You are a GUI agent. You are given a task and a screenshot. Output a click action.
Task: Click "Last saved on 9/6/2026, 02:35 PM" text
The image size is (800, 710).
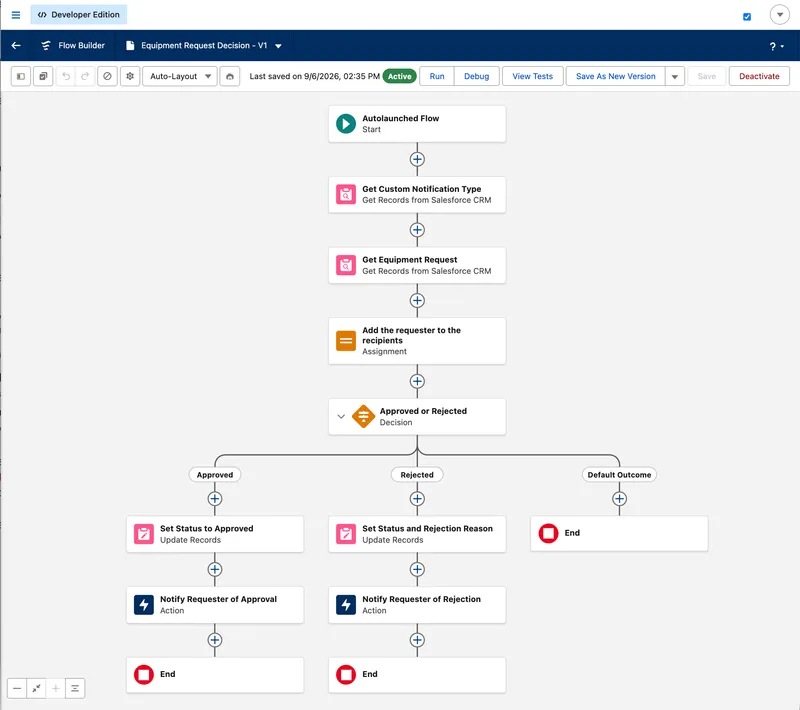pyautogui.click(x=314, y=76)
